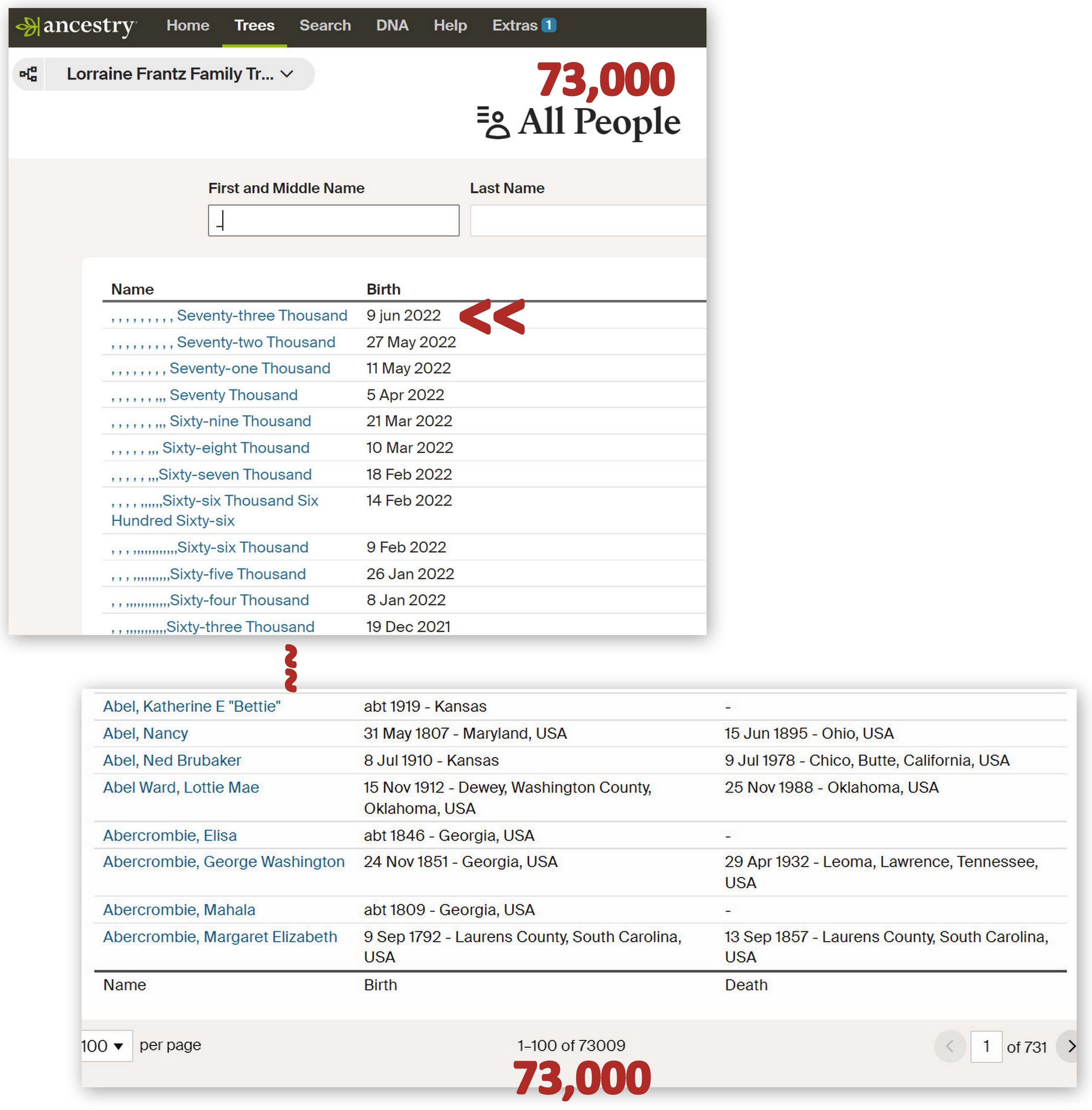Viewport: 1092px width, 1110px height.
Task: Click the tree view icon button
Action: [x=28, y=74]
